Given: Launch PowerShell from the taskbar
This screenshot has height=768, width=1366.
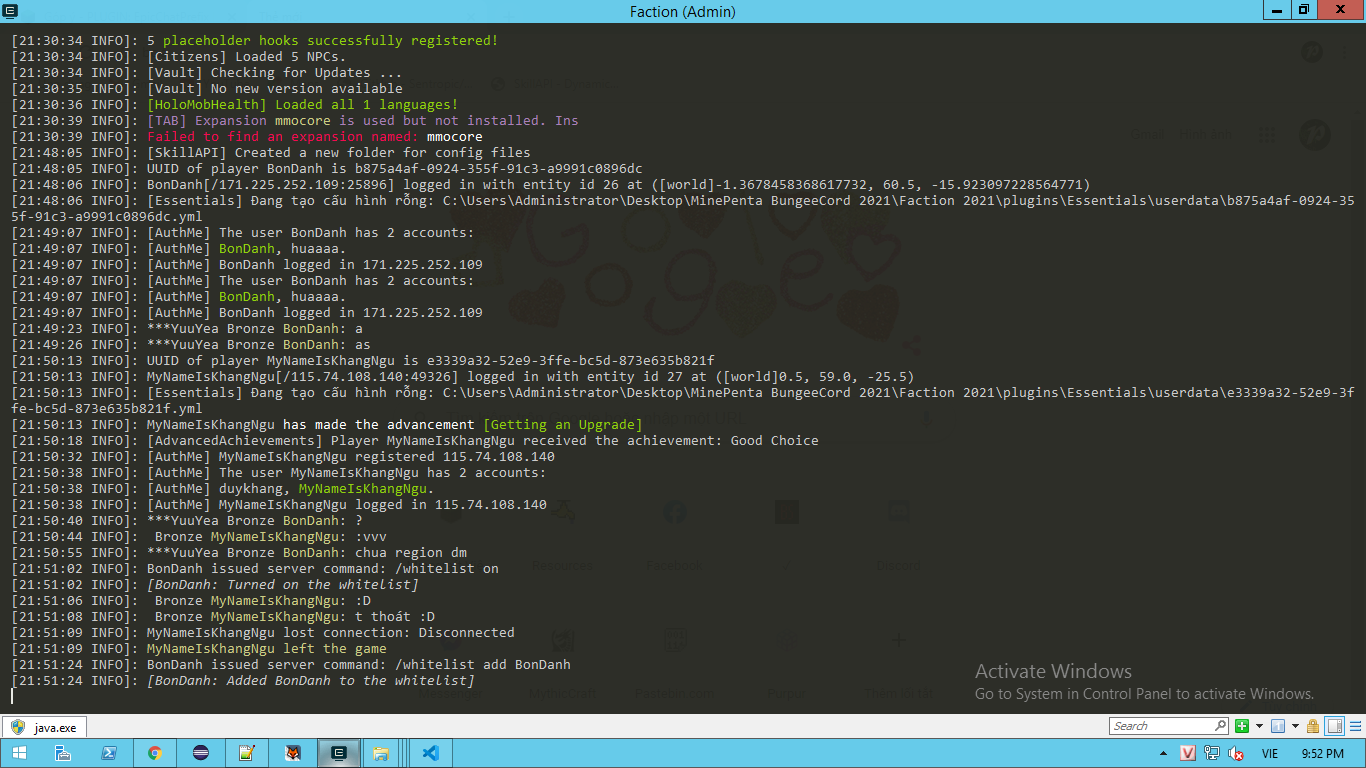Looking at the screenshot, I should pos(109,753).
